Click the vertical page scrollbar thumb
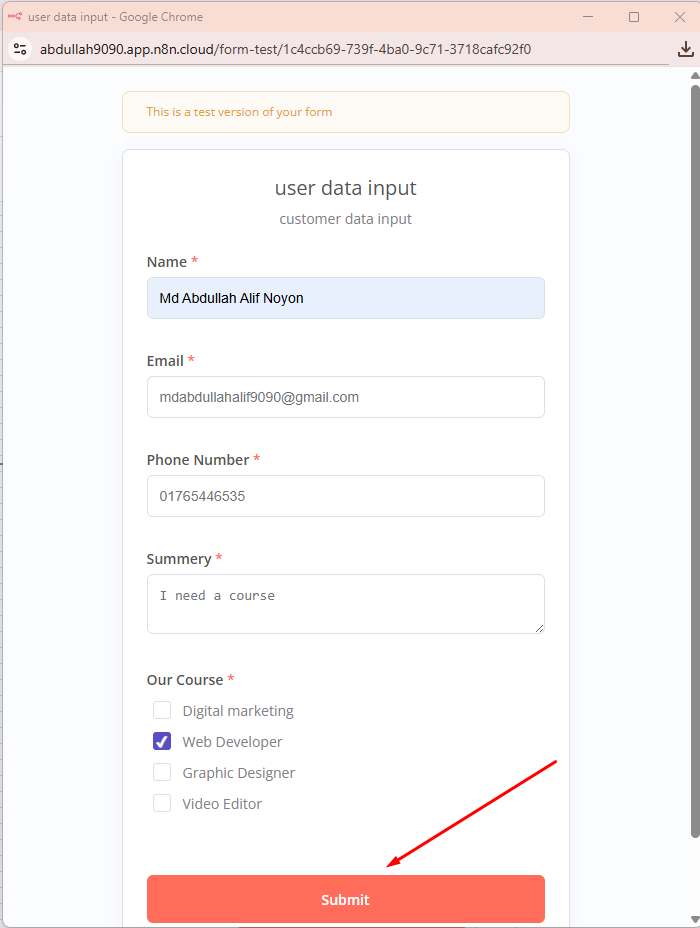This screenshot has width=700, height=928. [x=695, y=460]
